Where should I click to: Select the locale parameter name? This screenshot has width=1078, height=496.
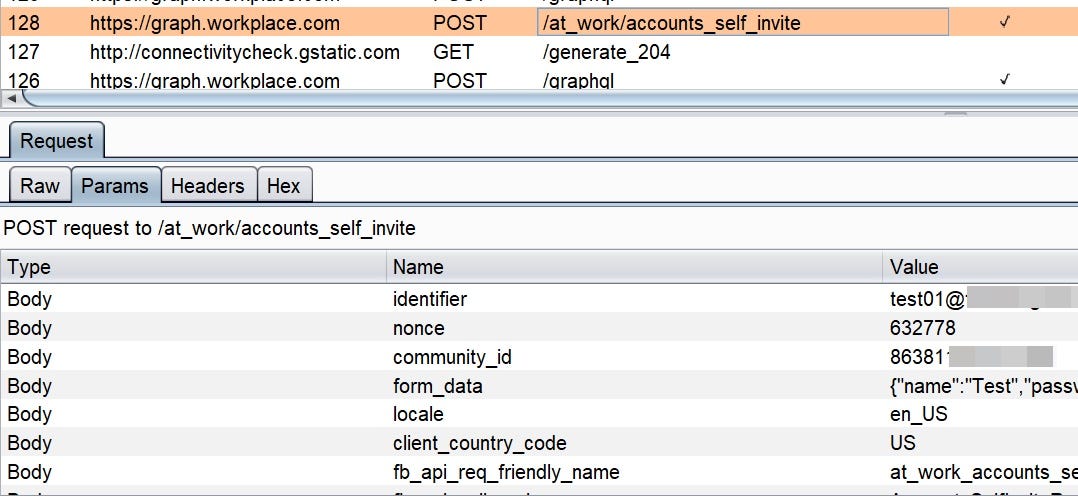pyautogui.click(x=418, y=414)
